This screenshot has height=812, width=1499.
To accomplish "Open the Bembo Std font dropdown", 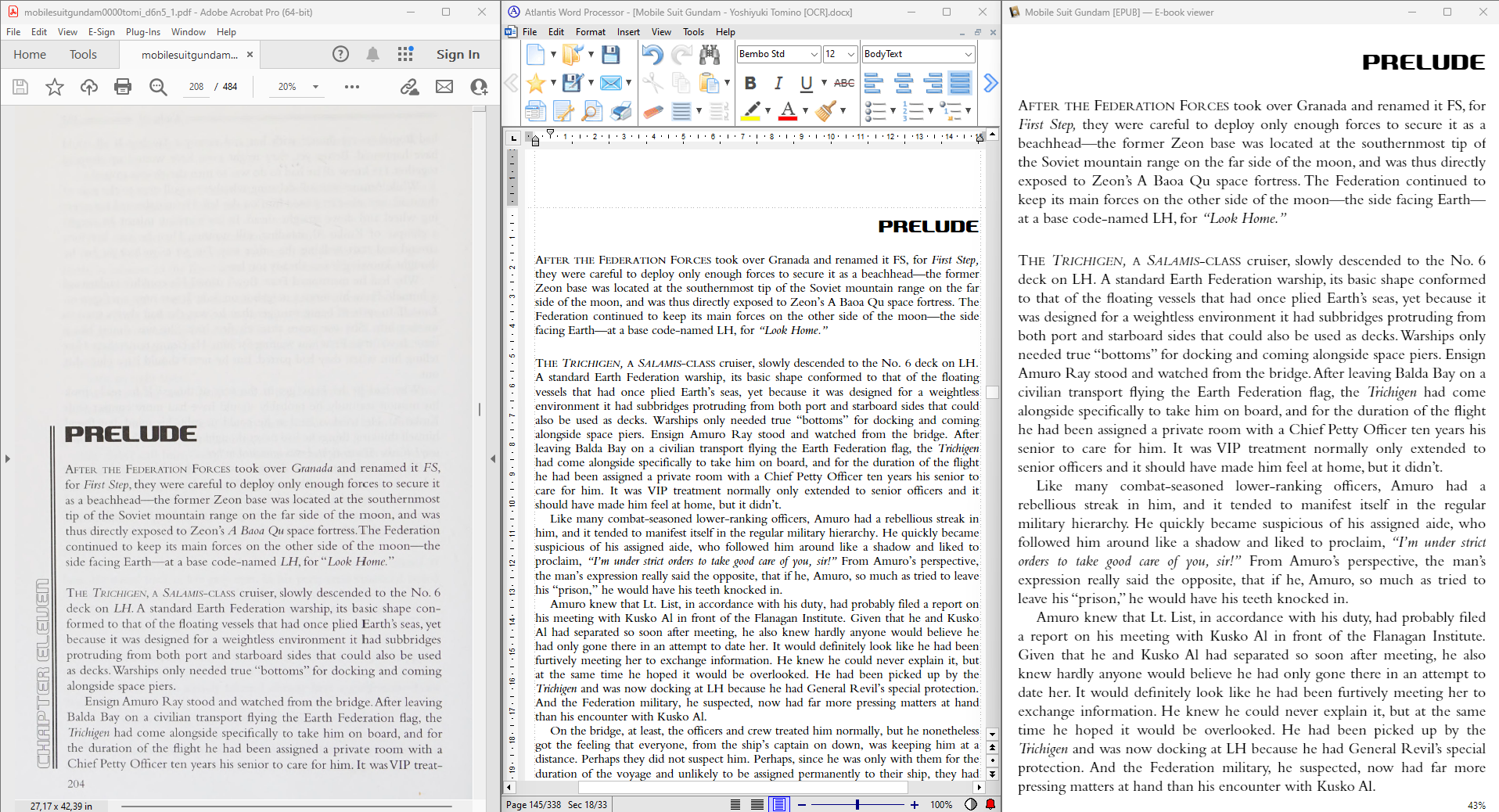I will pyautogui.click(x=814, y=54).
